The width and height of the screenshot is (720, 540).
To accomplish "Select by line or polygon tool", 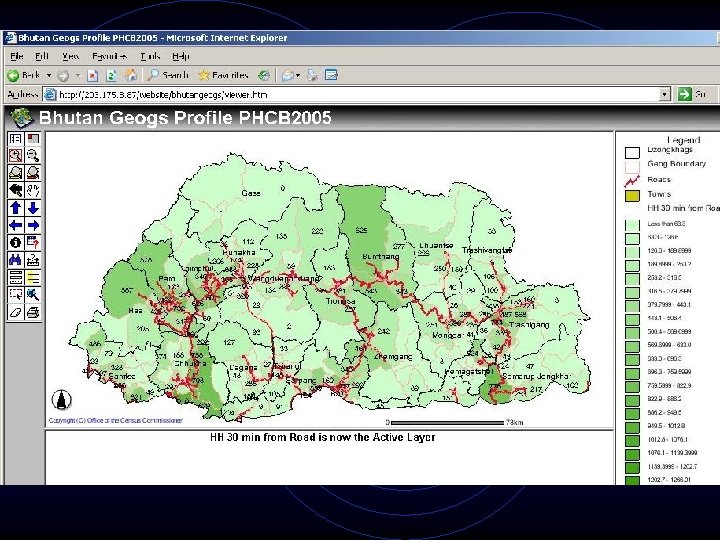I will click(x=33, y=295).
